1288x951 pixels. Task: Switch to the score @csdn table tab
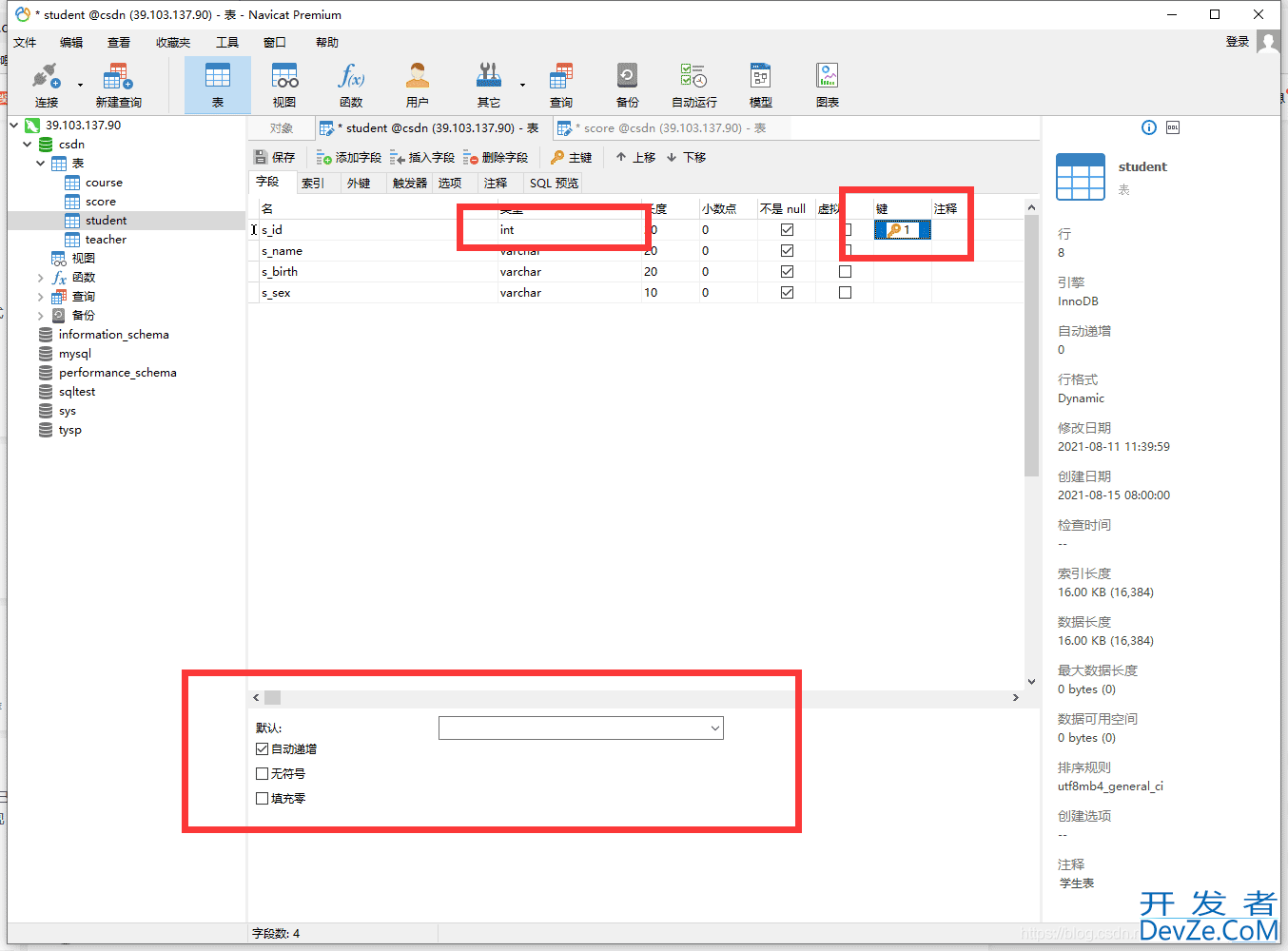click(671, 127)
